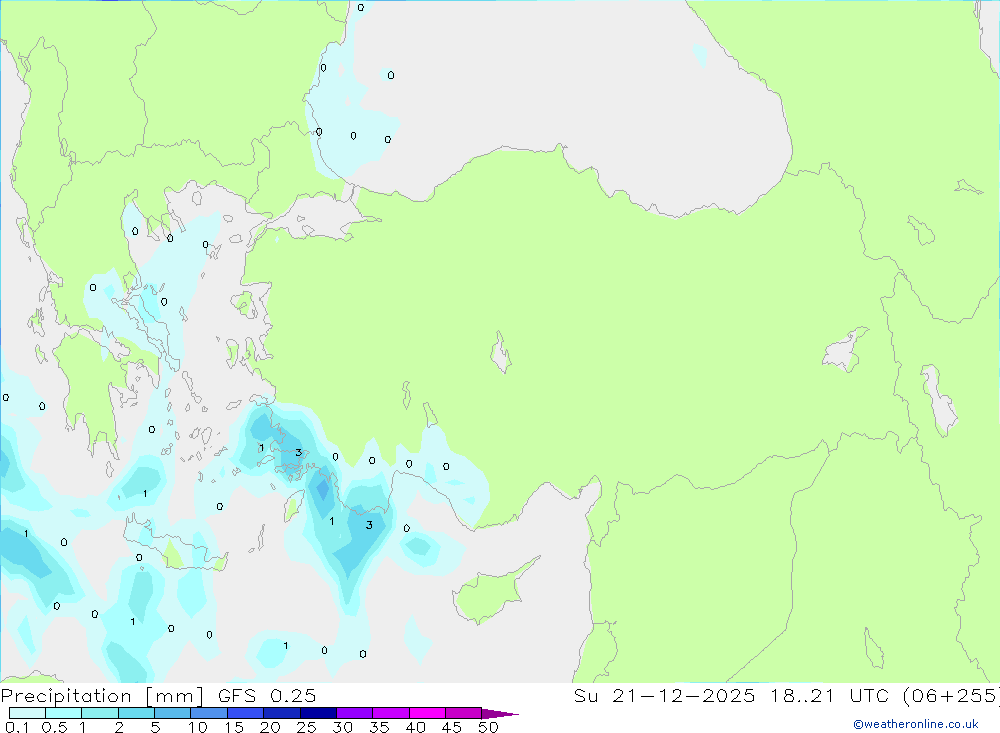Click the '40' legend scale value
Viewport: 1000px width, 733px height.
coord(416,727)
